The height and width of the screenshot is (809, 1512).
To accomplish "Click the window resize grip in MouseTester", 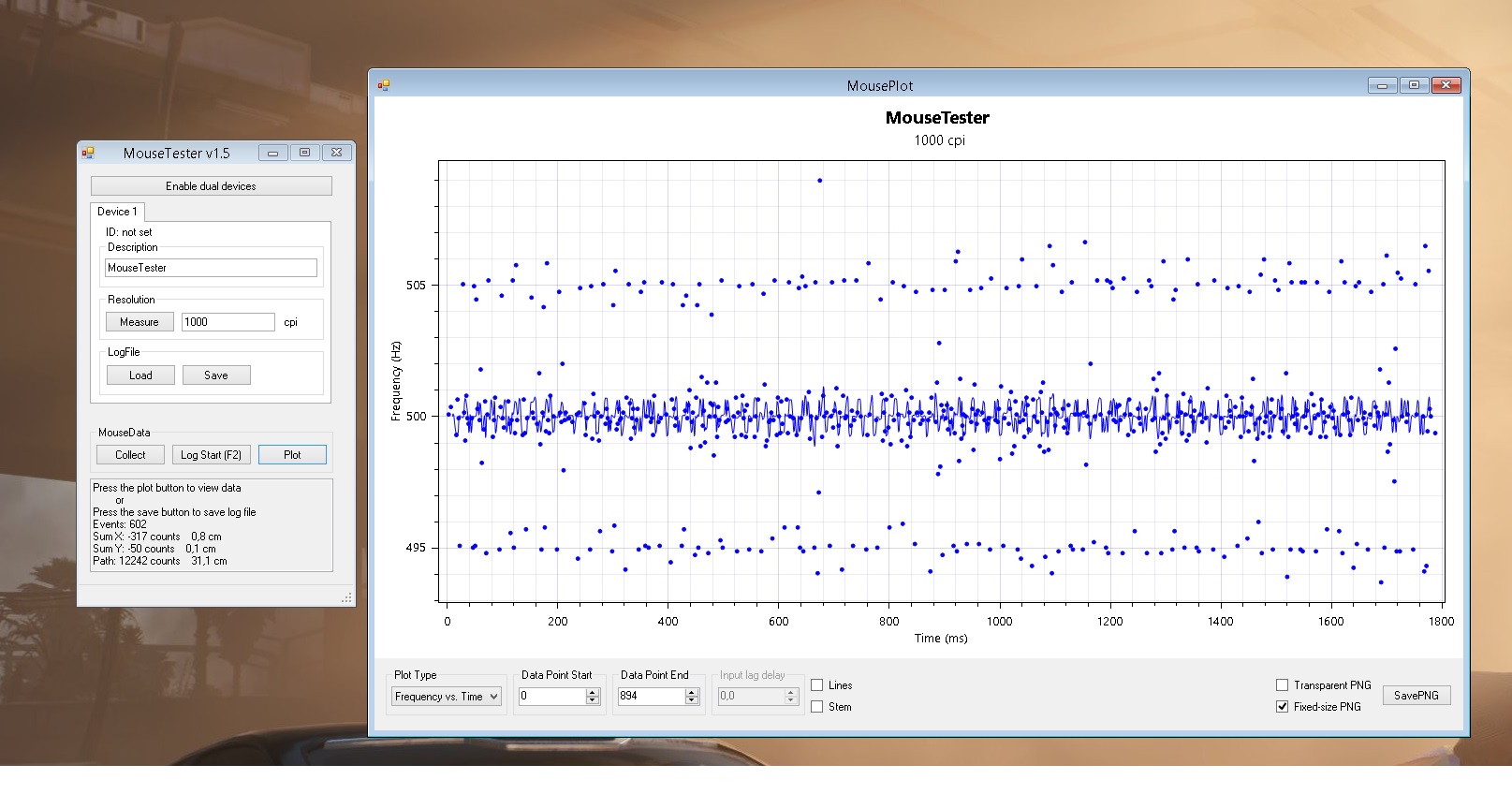I will pos(346,597).
